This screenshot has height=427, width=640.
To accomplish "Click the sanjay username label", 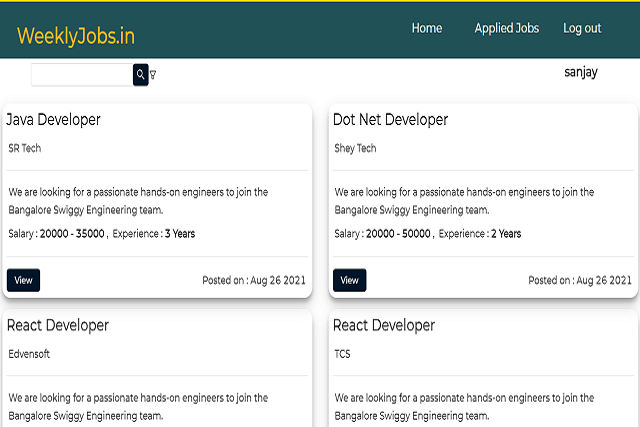I will (581, 72).
